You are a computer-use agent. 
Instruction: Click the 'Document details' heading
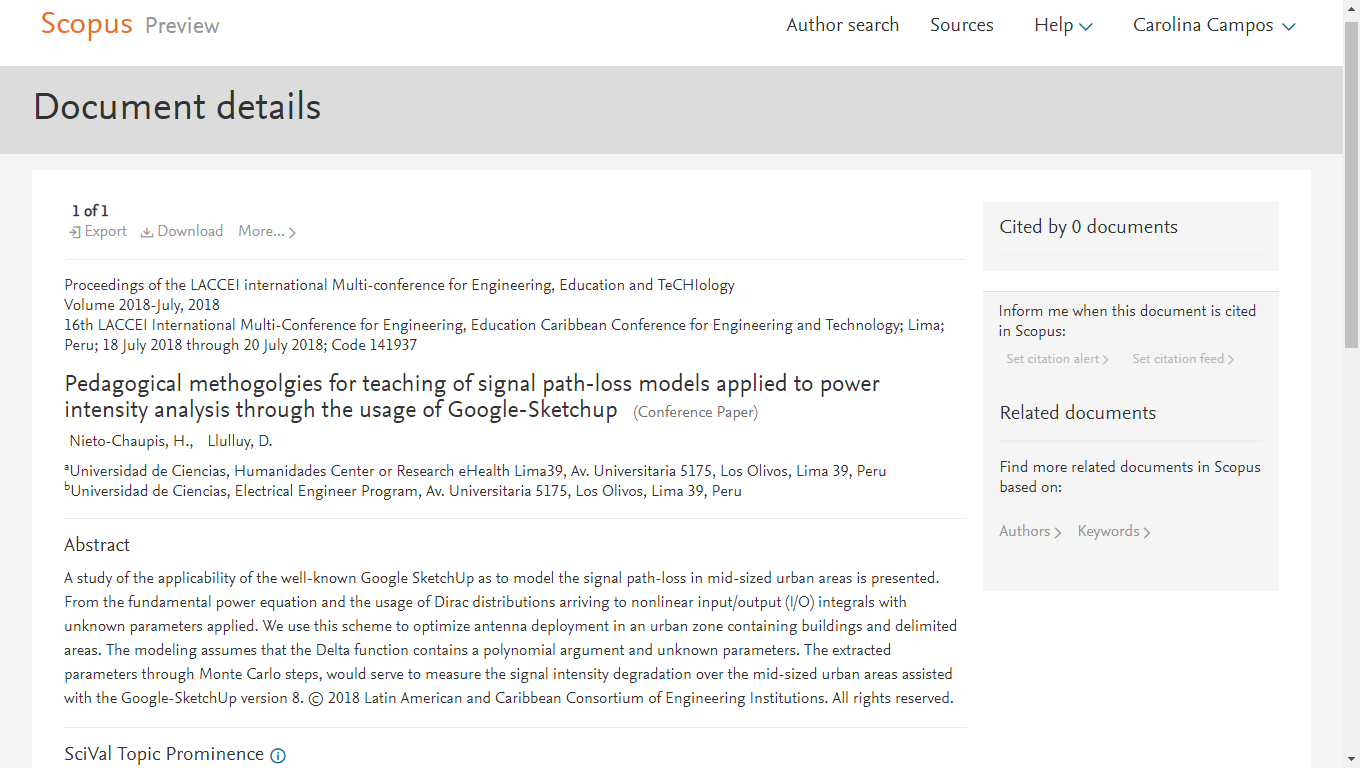(177, 107)
